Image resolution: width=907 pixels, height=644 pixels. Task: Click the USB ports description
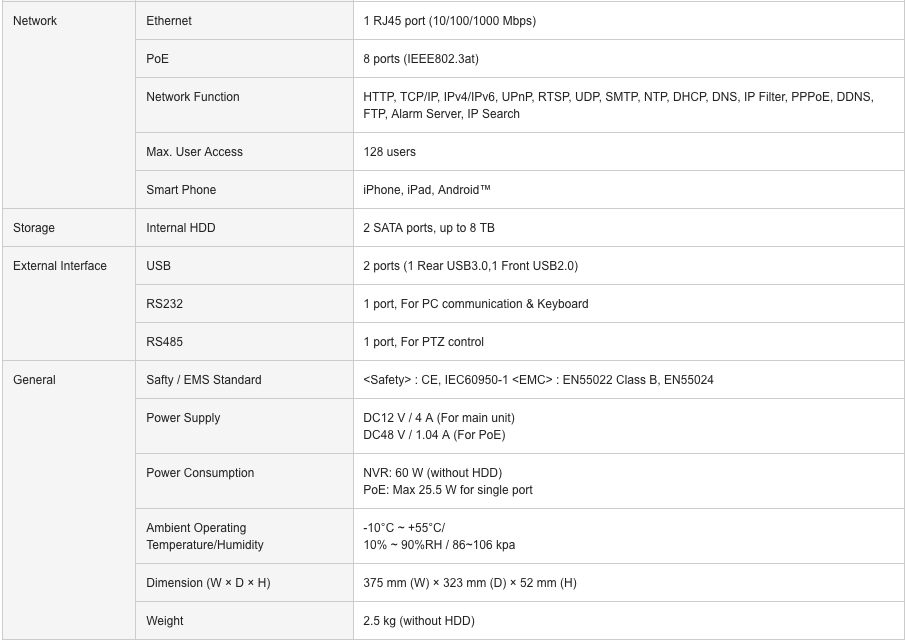click(470, 266)
